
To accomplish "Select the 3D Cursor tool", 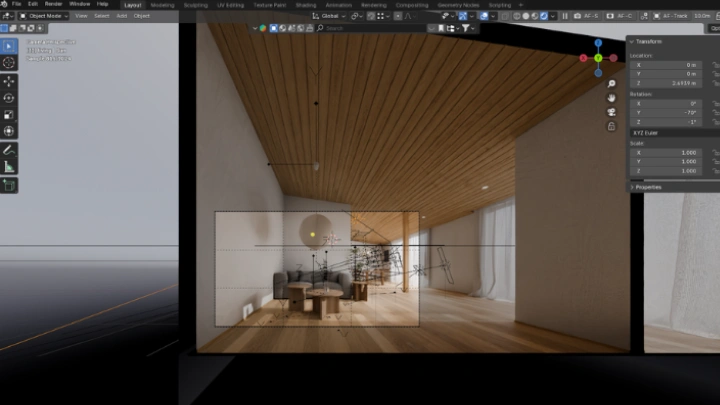I will pos(9,63).
